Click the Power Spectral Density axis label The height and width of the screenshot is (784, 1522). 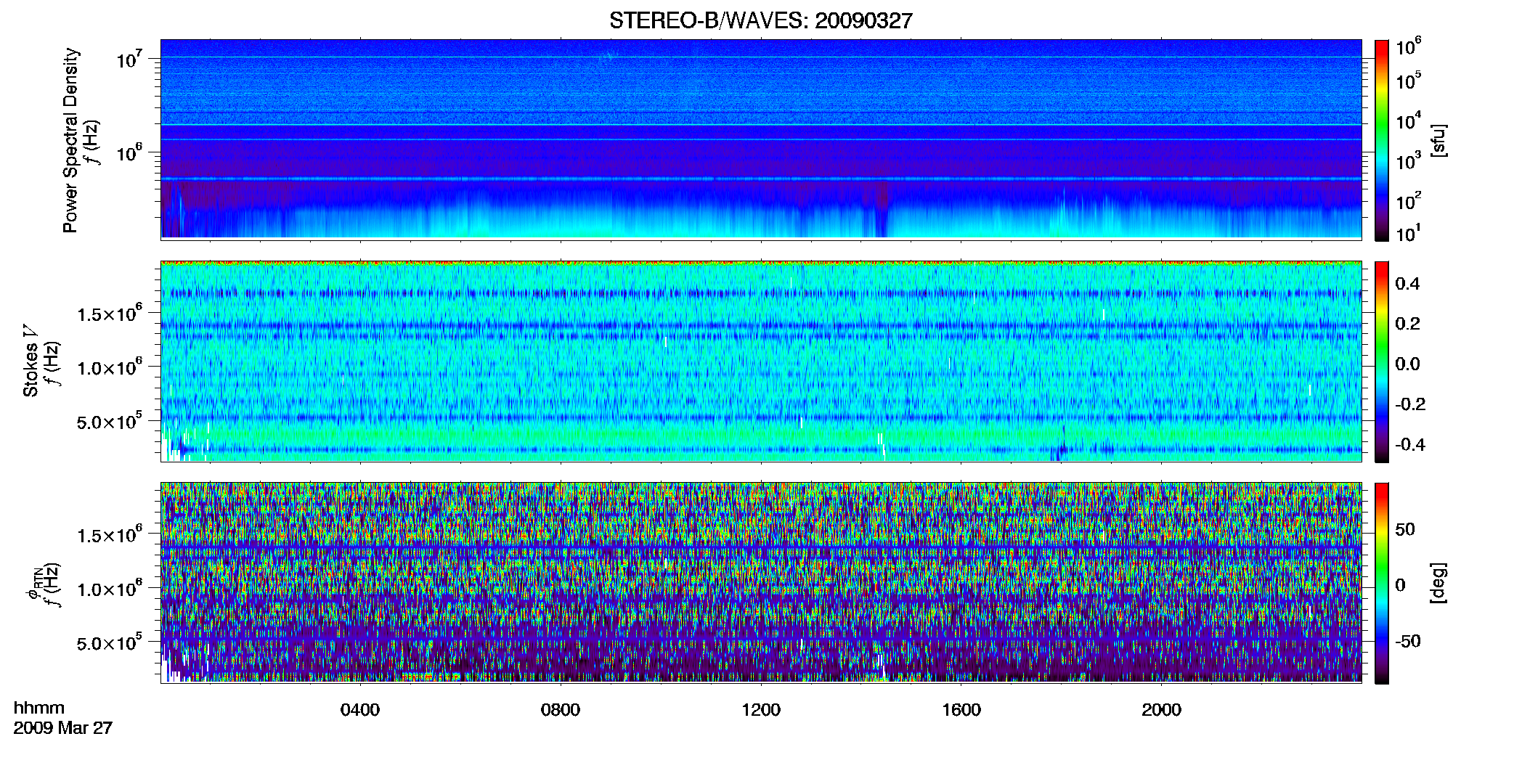pyautogui.click(x=70, y=140)
